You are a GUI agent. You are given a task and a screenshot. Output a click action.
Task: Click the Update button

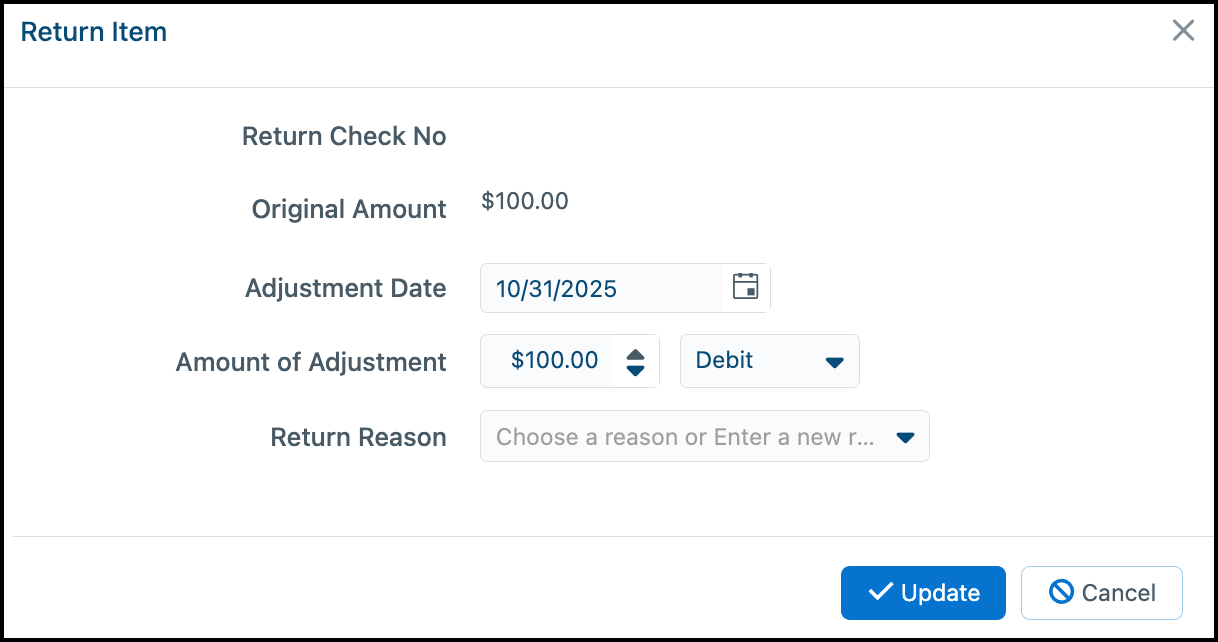923,593
